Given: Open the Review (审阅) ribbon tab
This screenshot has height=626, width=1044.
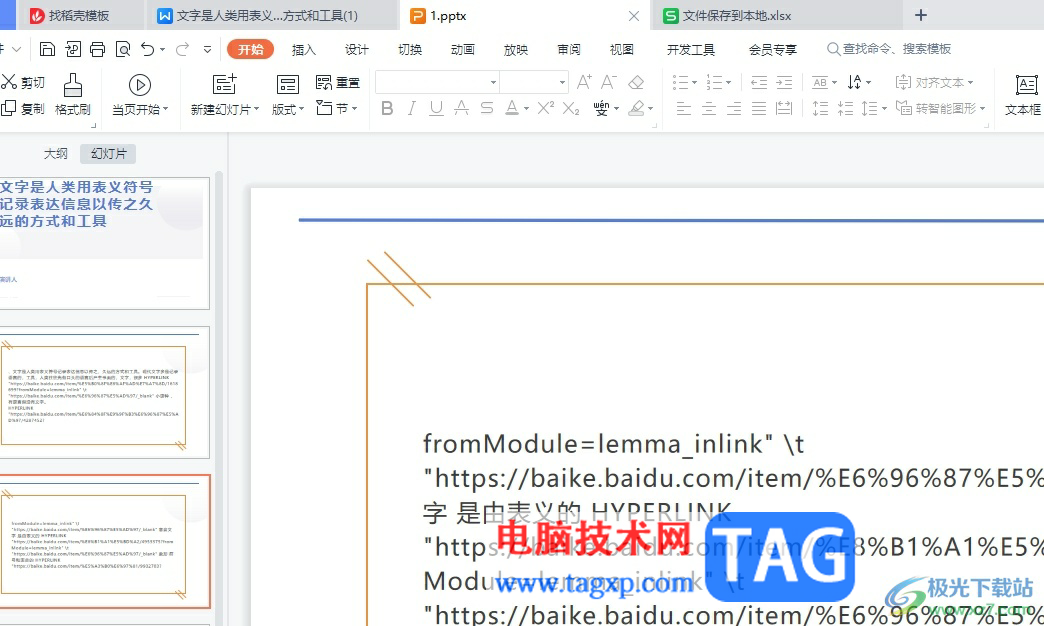Looking at the screenshot, I should (569, 49).
